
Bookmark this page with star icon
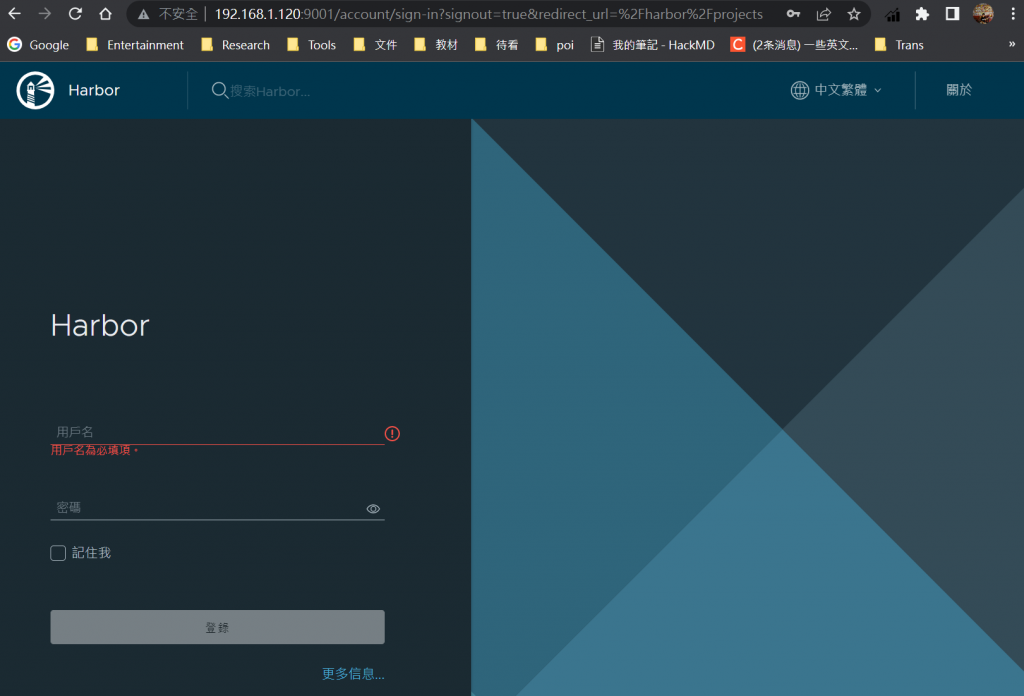(854, 14)
